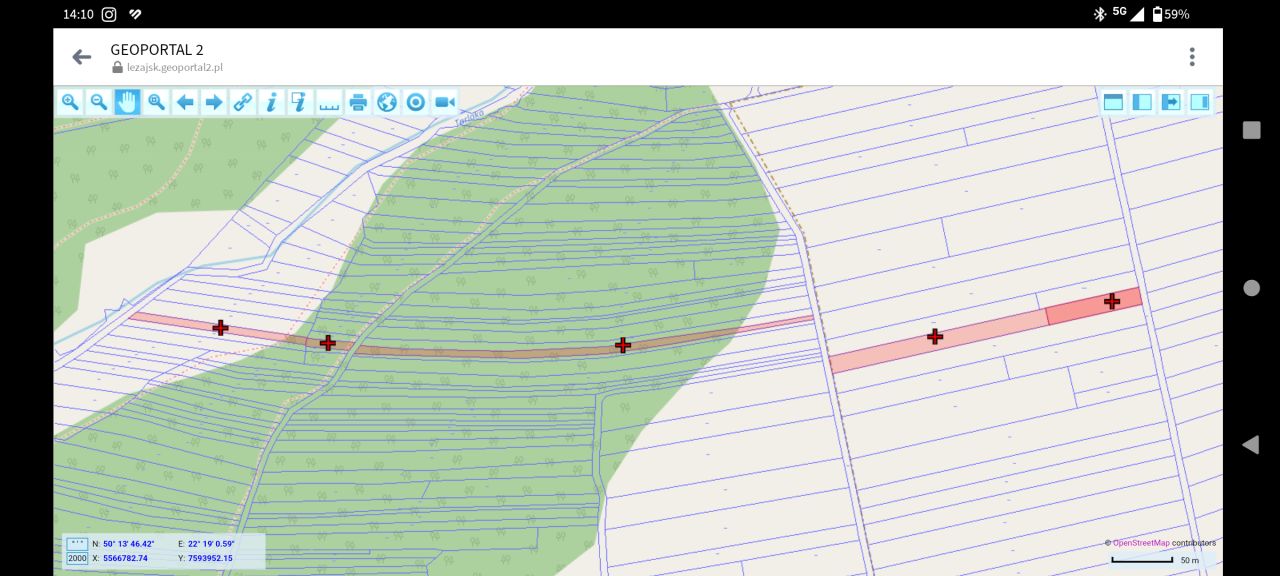1280x576 pixels.
Task: Choose the ruler measurement tool
Action: (x=329, y=102)
